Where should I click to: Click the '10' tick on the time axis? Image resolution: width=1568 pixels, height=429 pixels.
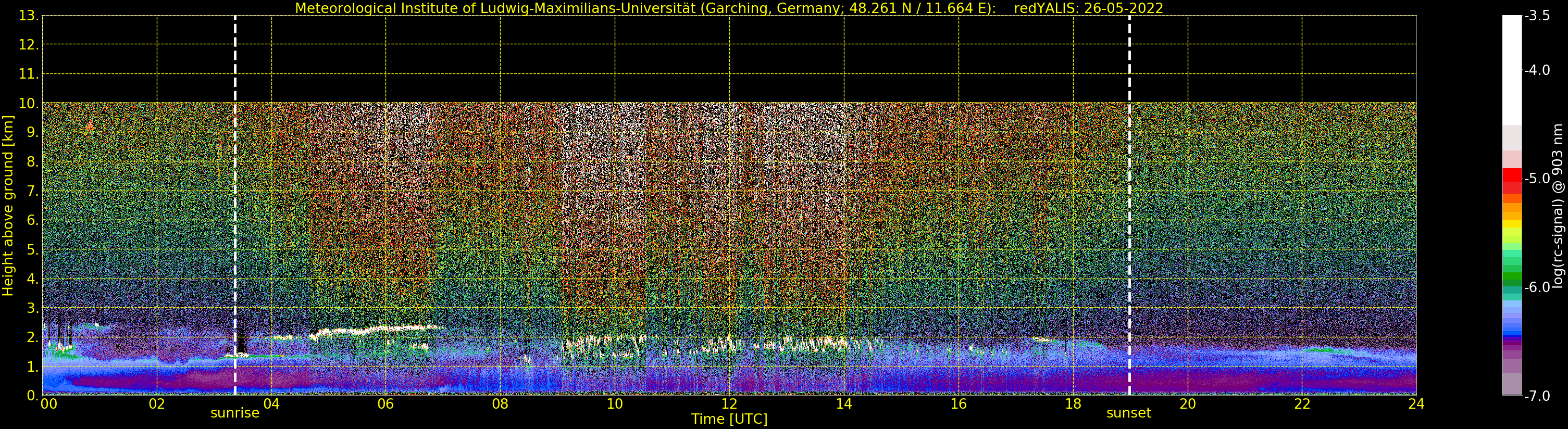click(615, 403)
